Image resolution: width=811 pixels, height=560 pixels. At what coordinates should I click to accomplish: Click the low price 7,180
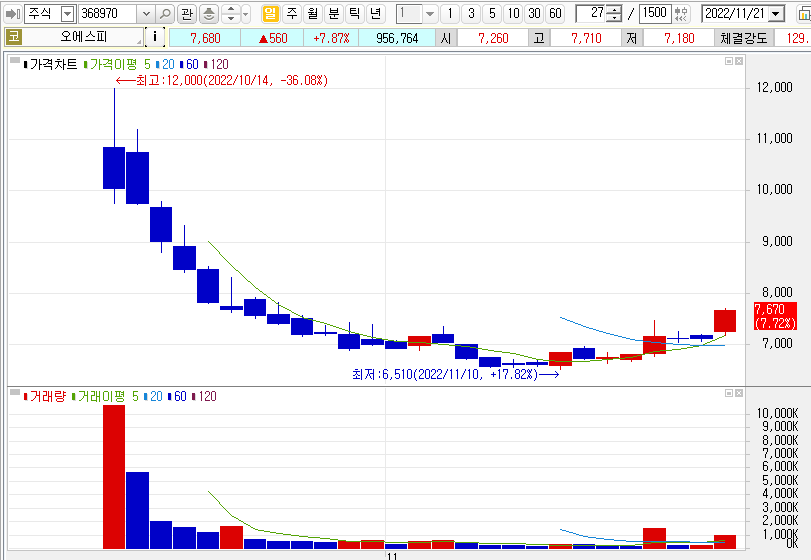coord(679,38)
